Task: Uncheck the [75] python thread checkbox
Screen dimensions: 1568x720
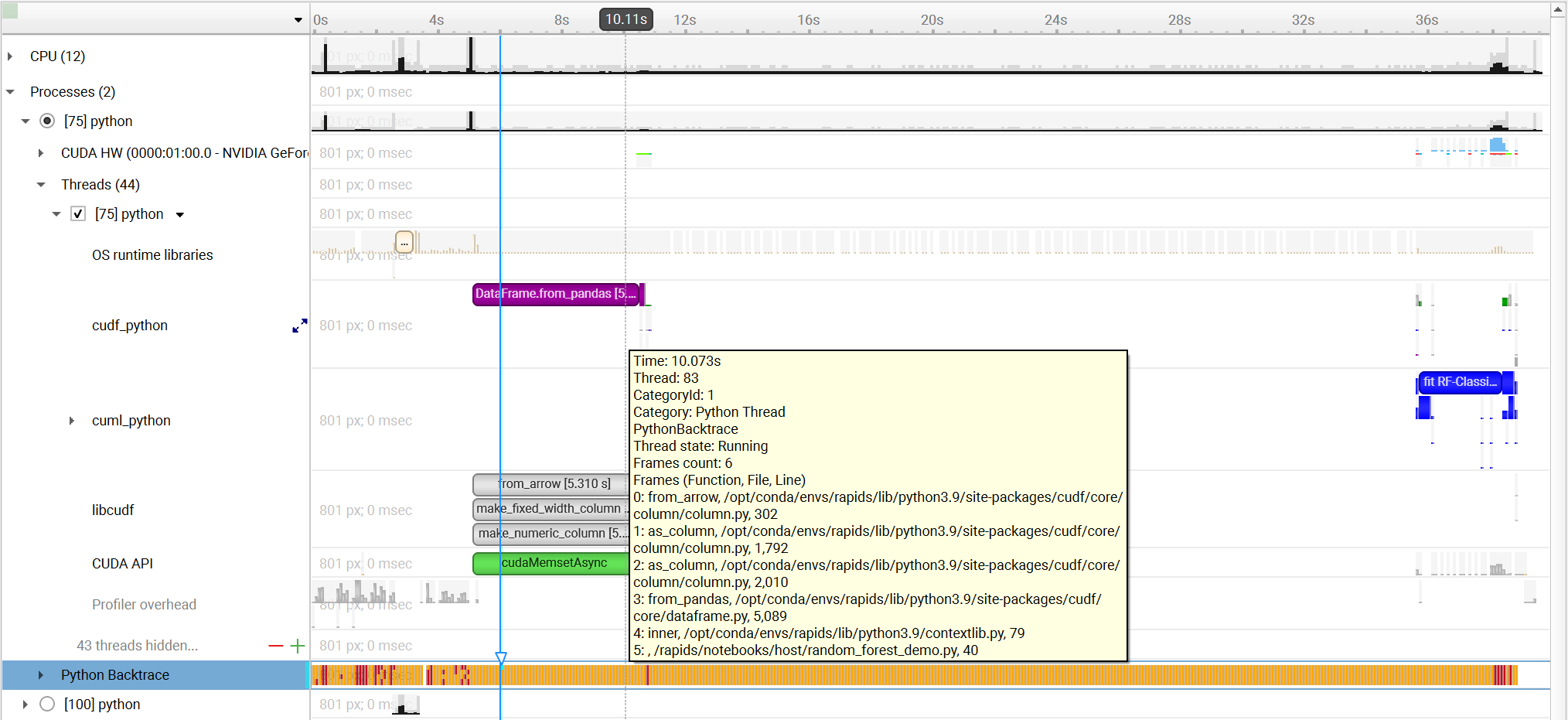Action: tap(78, 213)
